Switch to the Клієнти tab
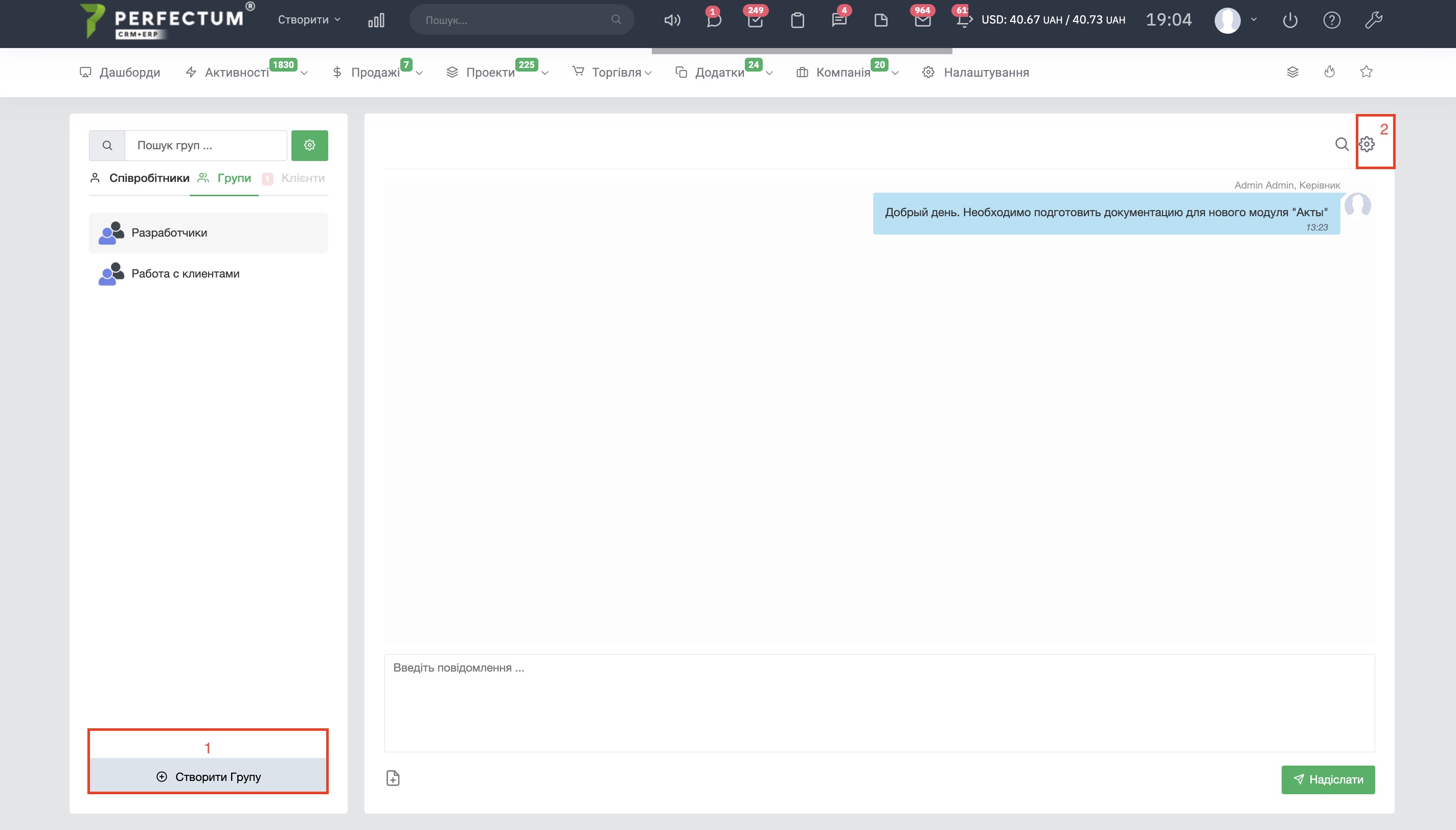 (302, 178)
